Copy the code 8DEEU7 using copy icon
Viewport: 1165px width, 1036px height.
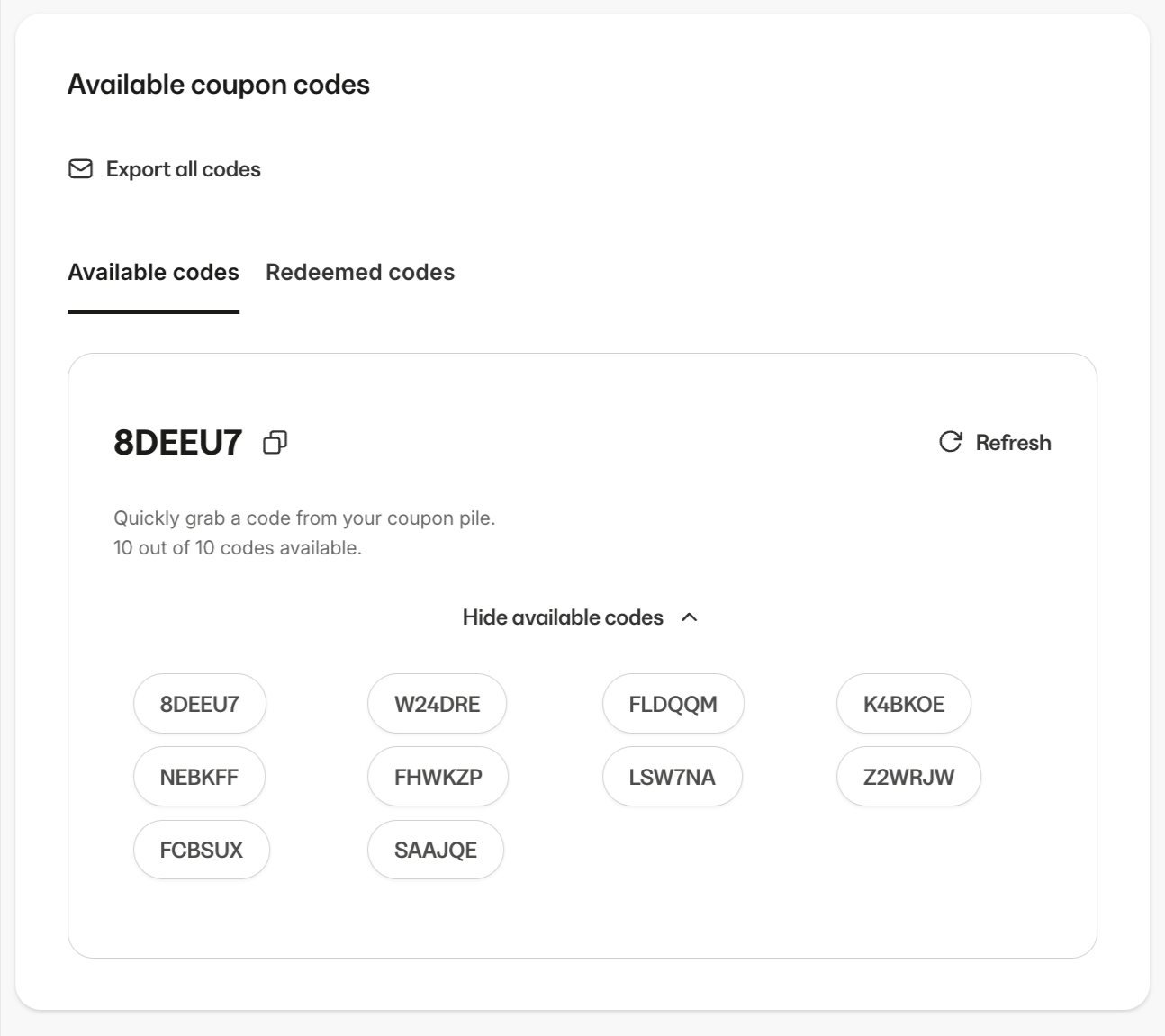coord(274,442)
